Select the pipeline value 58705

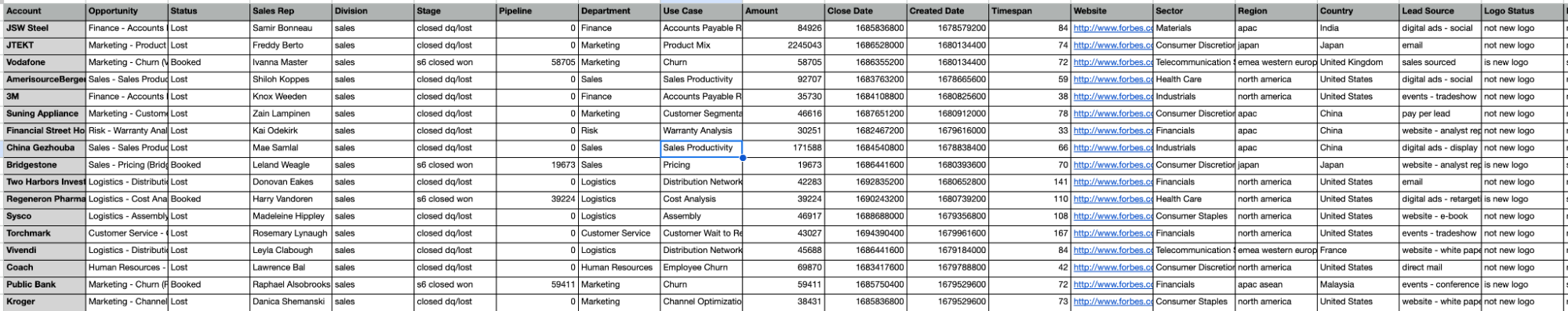(x=537, y=62)
